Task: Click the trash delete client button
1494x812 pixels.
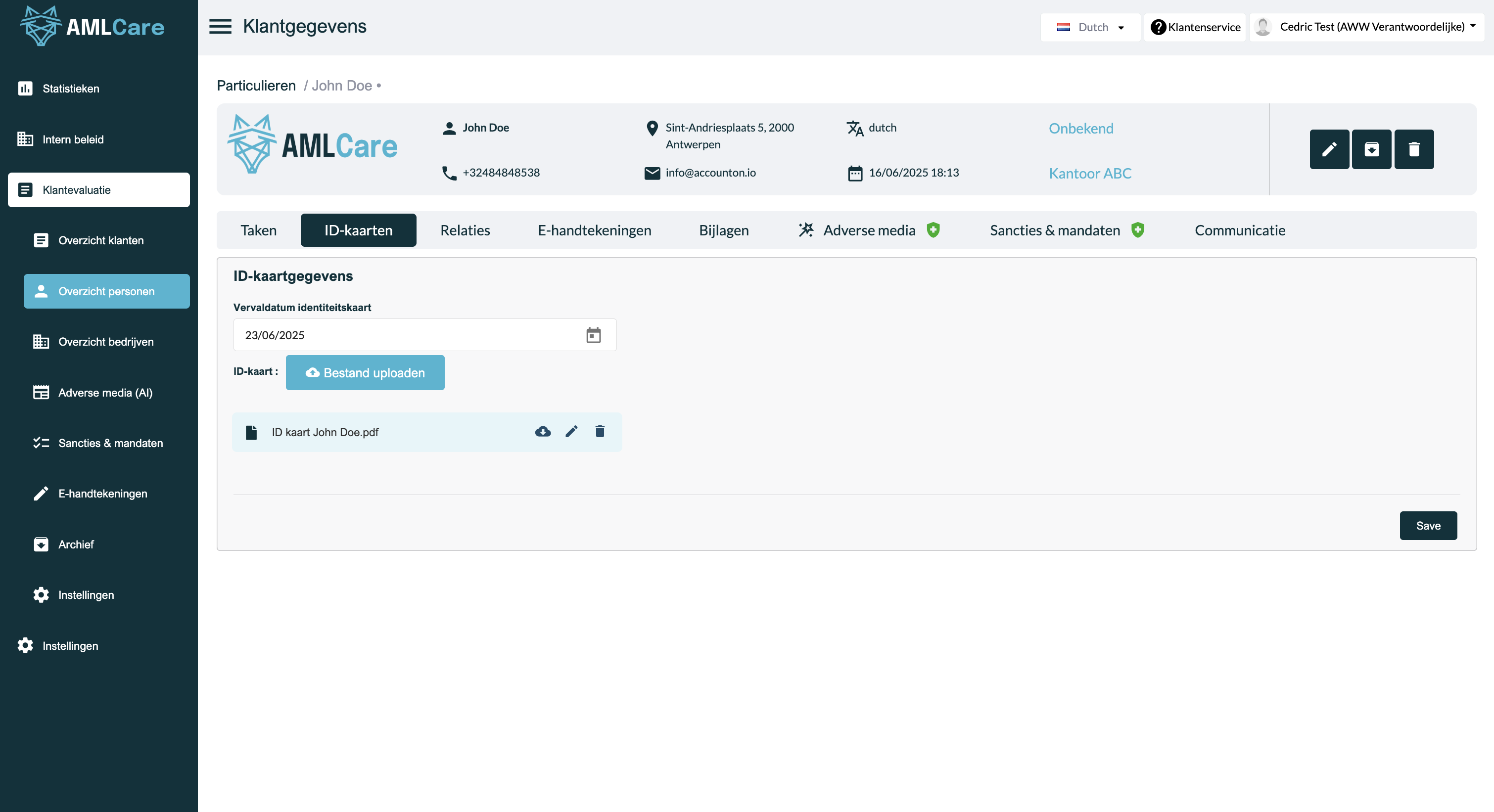Action: point(1414,149)
